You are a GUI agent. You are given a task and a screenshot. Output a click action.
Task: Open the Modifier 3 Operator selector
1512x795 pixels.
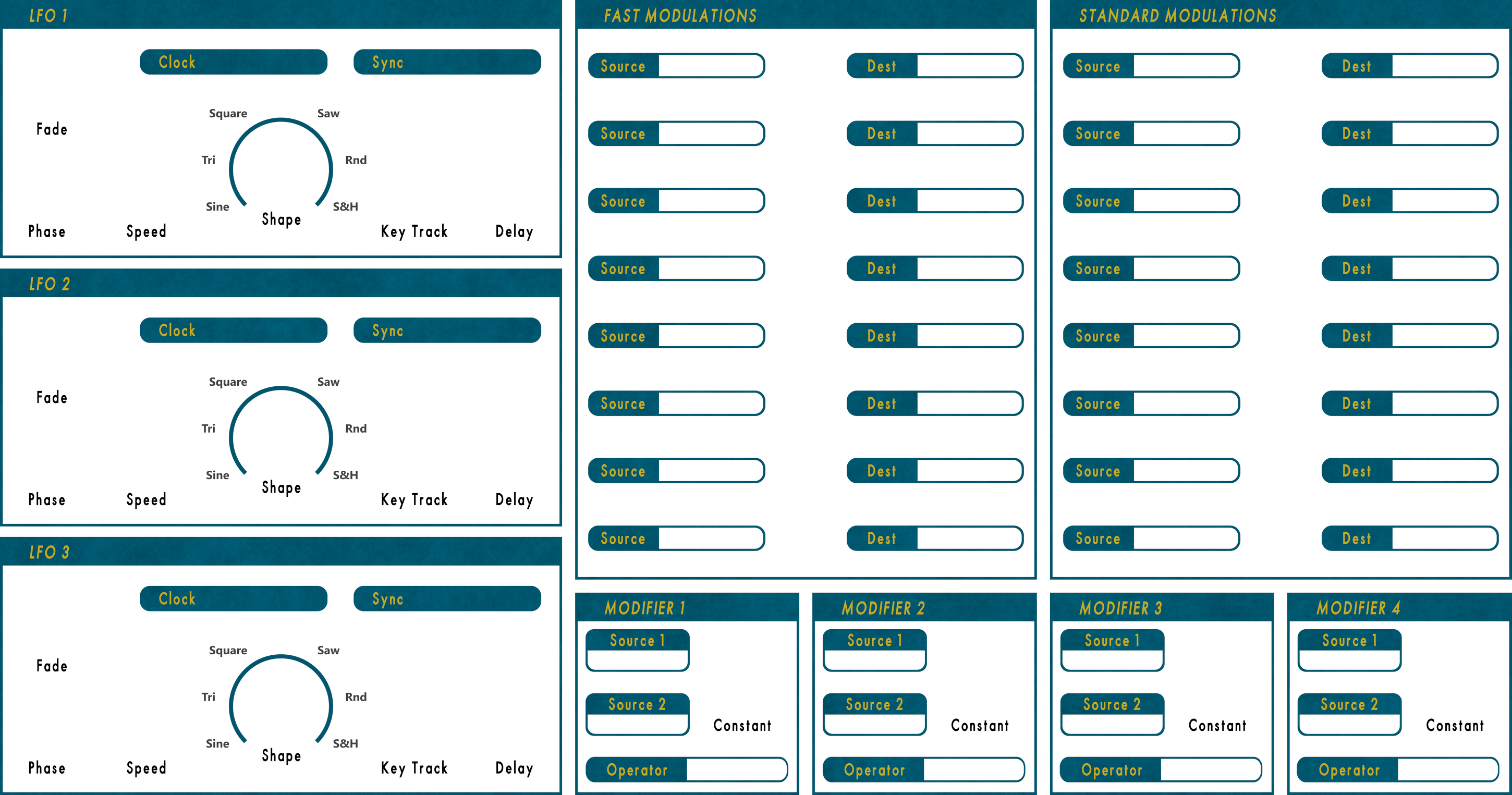point(1161,769)
